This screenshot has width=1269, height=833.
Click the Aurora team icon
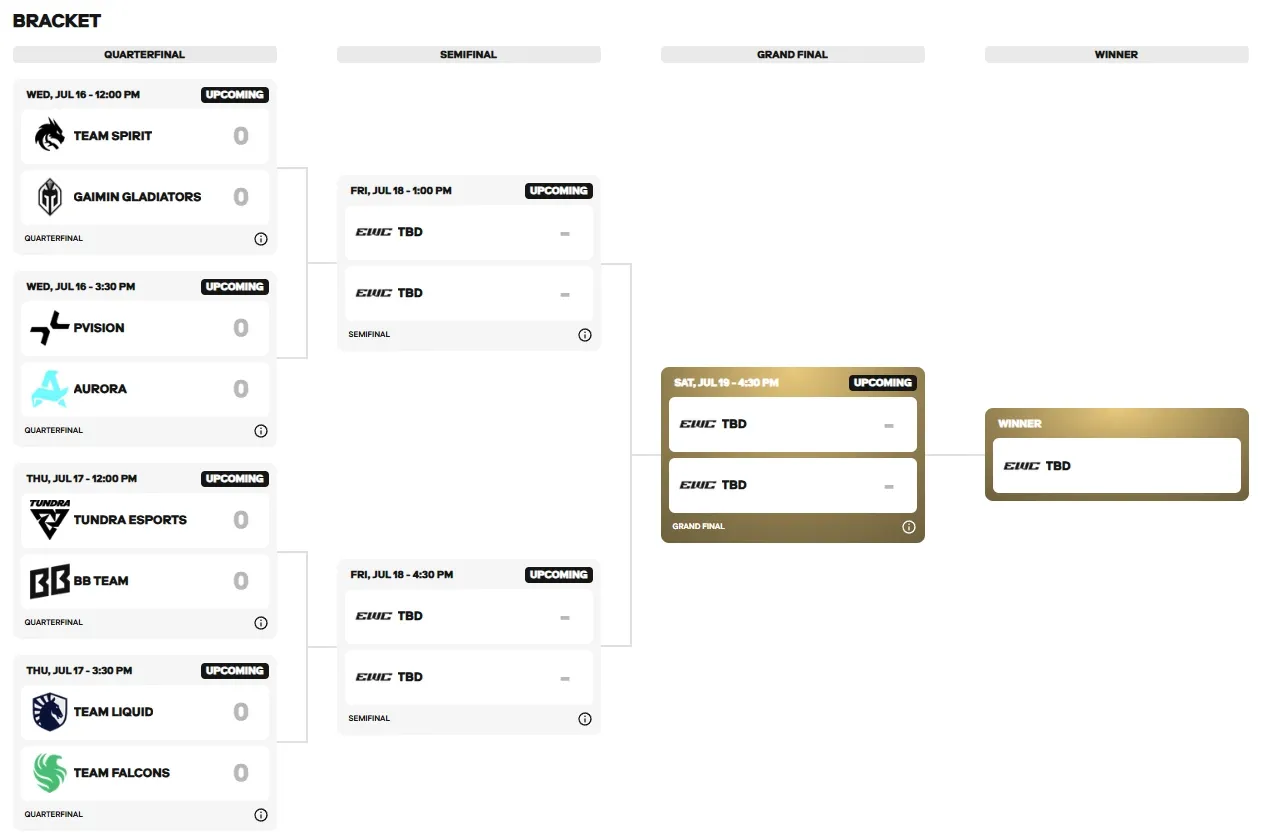(x=49, y=388)
